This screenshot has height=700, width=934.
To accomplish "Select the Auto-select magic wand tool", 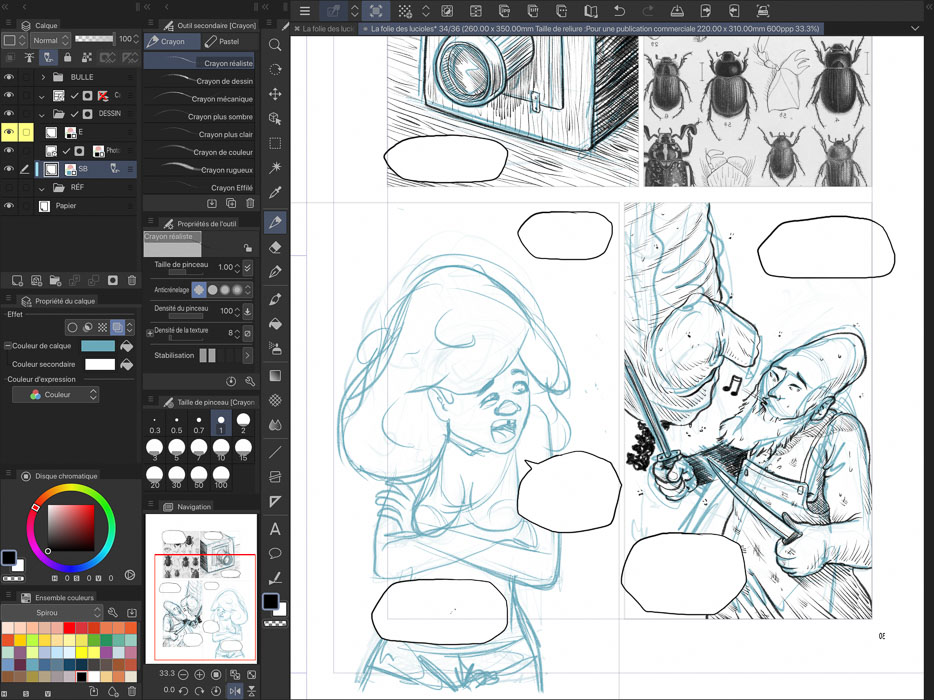I will point(275,167).
